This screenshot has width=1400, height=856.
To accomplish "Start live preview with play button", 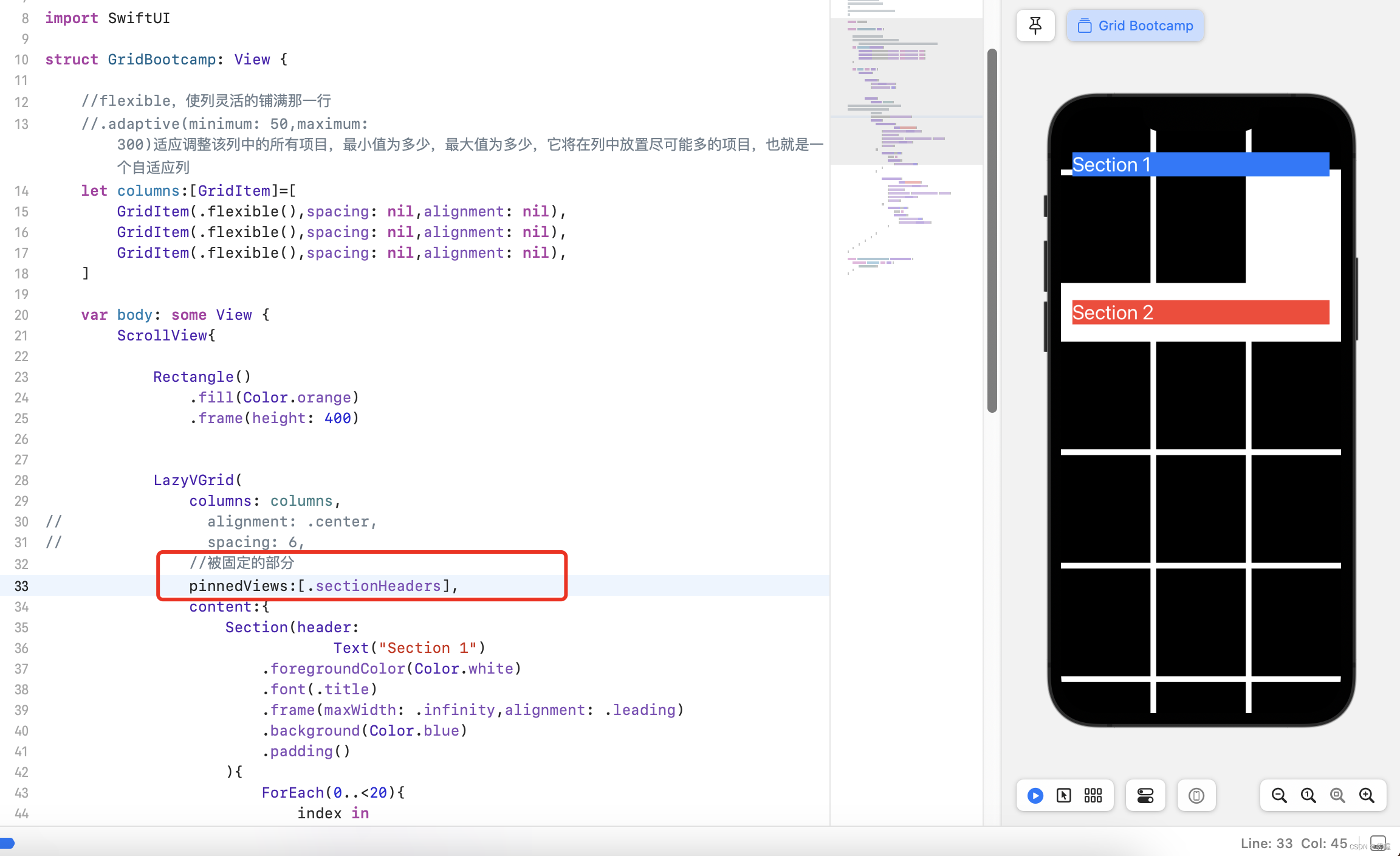I will 1035,795.
